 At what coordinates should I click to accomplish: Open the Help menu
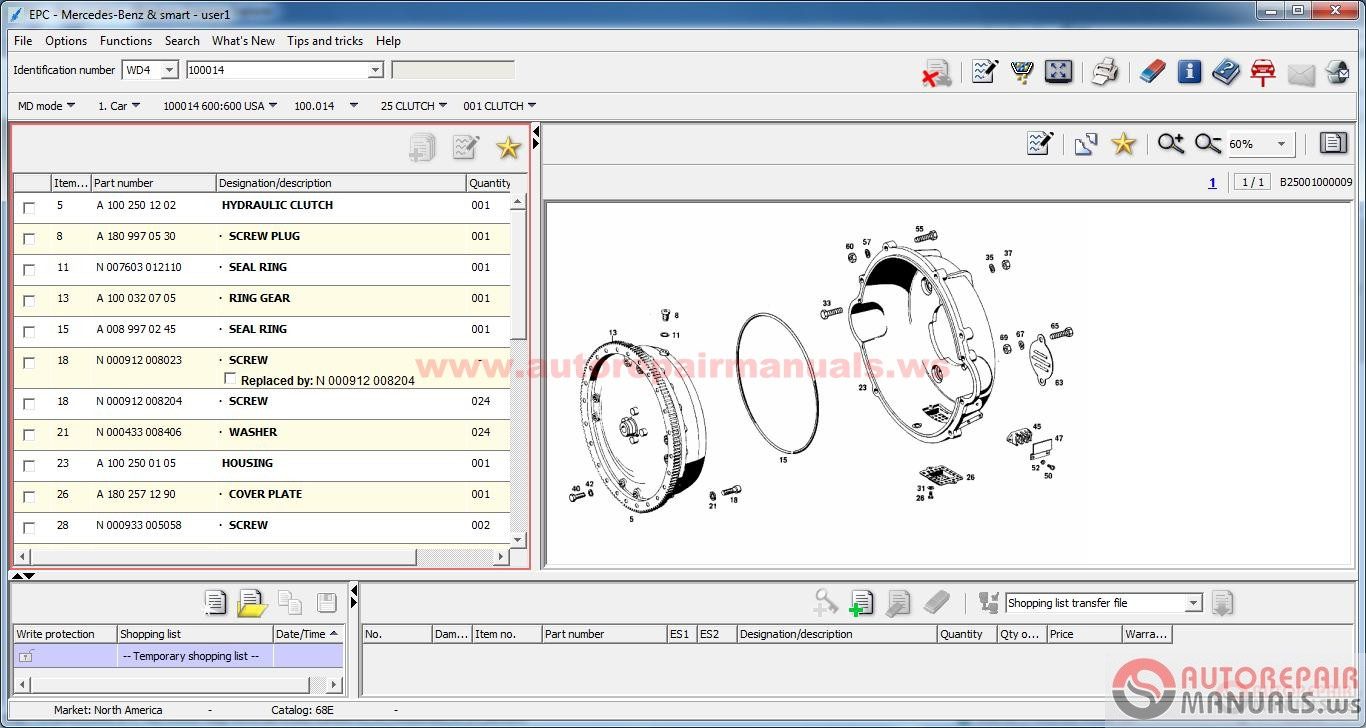[x=388, y=41]
